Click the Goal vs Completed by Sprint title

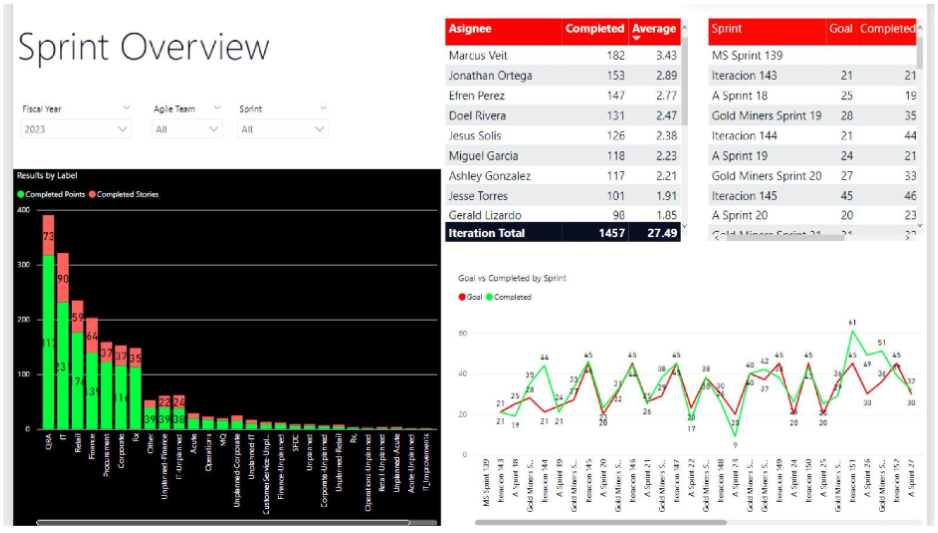pos(512,278)
